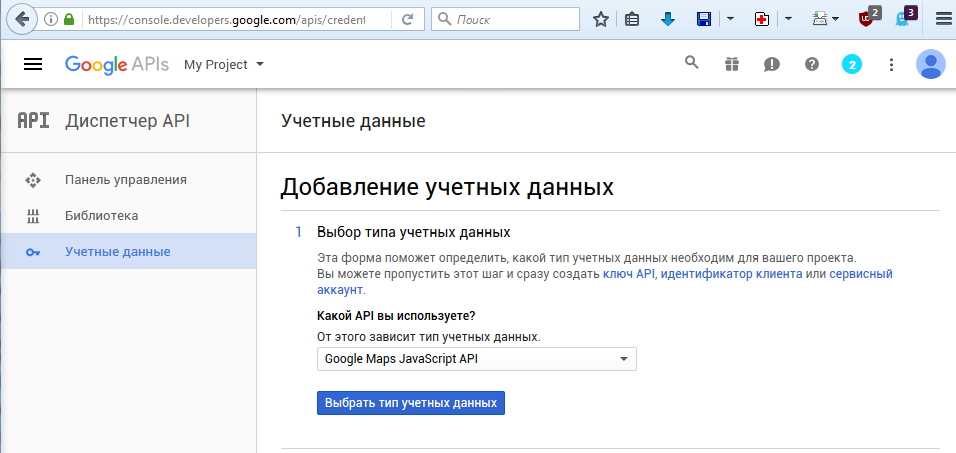Click the Библиотека library icon
956x453 pixels.
point(32,216)
